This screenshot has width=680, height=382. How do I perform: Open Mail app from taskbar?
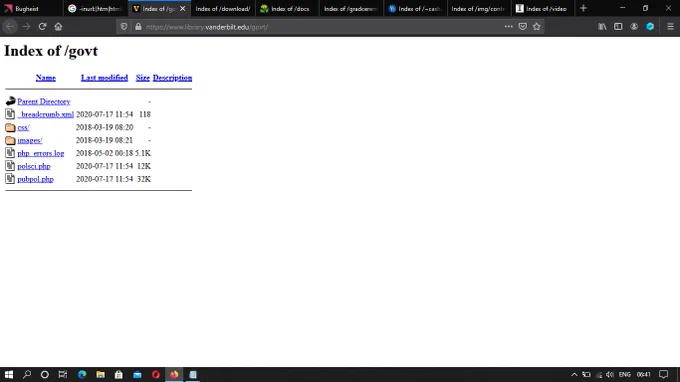[137, 374]
